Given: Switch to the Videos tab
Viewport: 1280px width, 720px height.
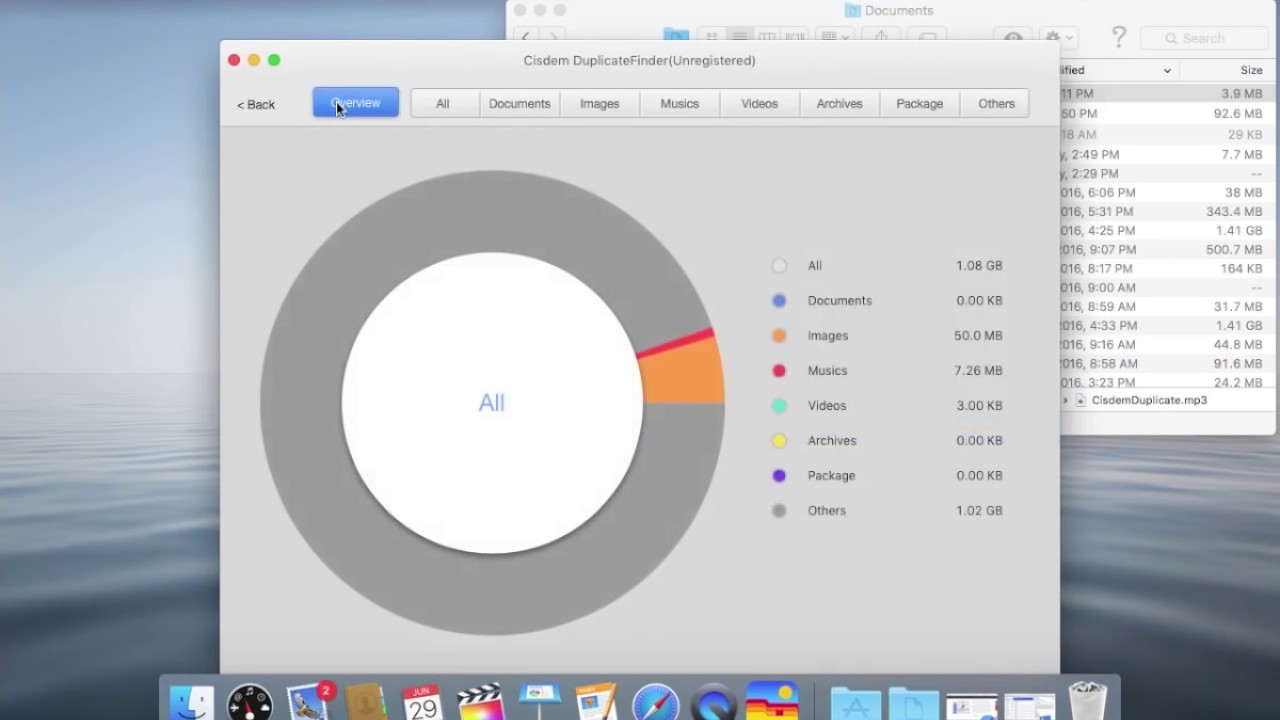Looking at the screenshot, I should 760,104.
